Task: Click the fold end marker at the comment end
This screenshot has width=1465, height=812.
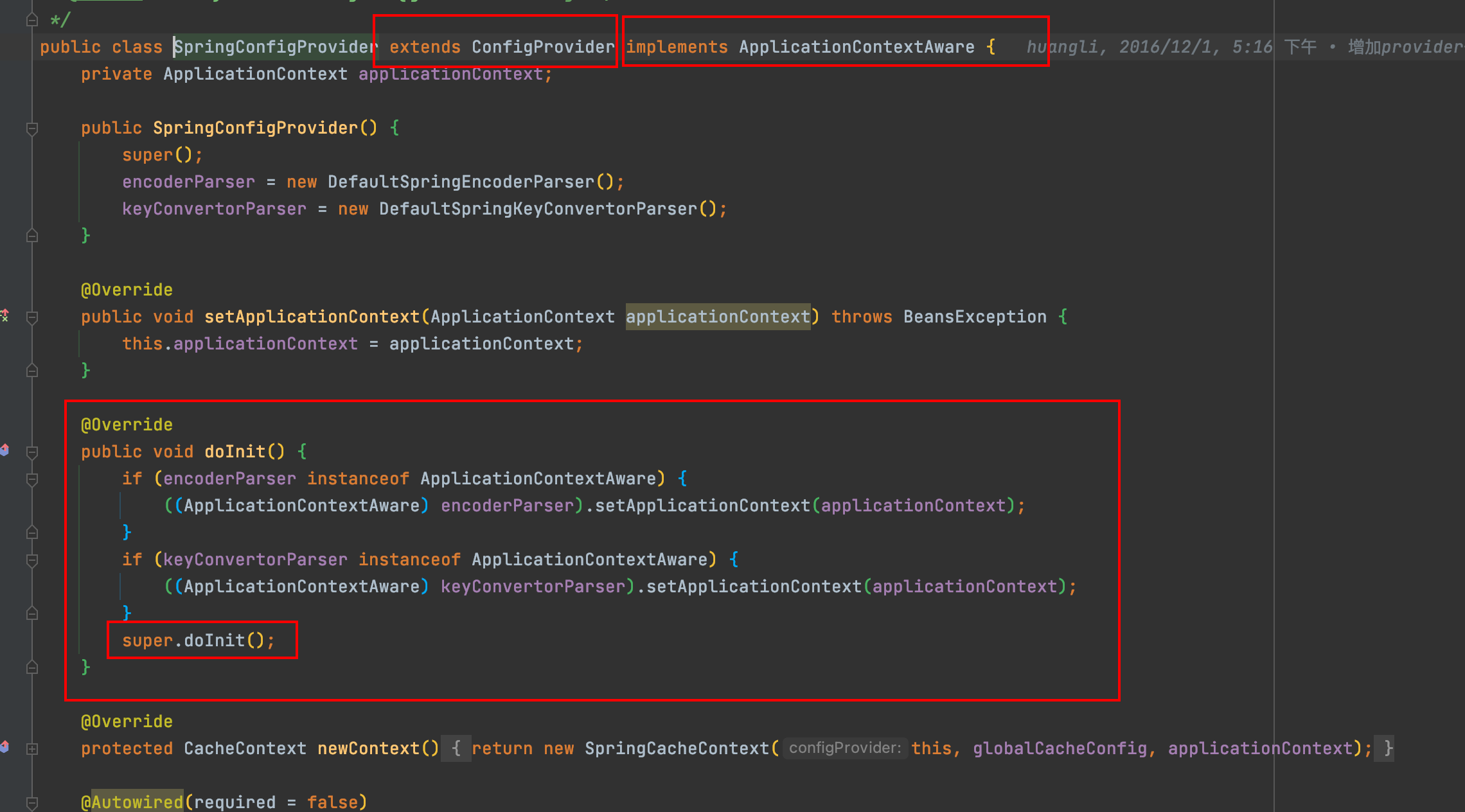Action: [32, 21]
